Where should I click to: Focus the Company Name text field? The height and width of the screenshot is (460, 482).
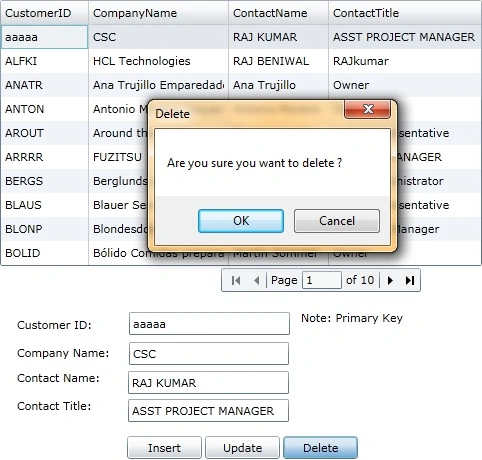pos(209,353)
